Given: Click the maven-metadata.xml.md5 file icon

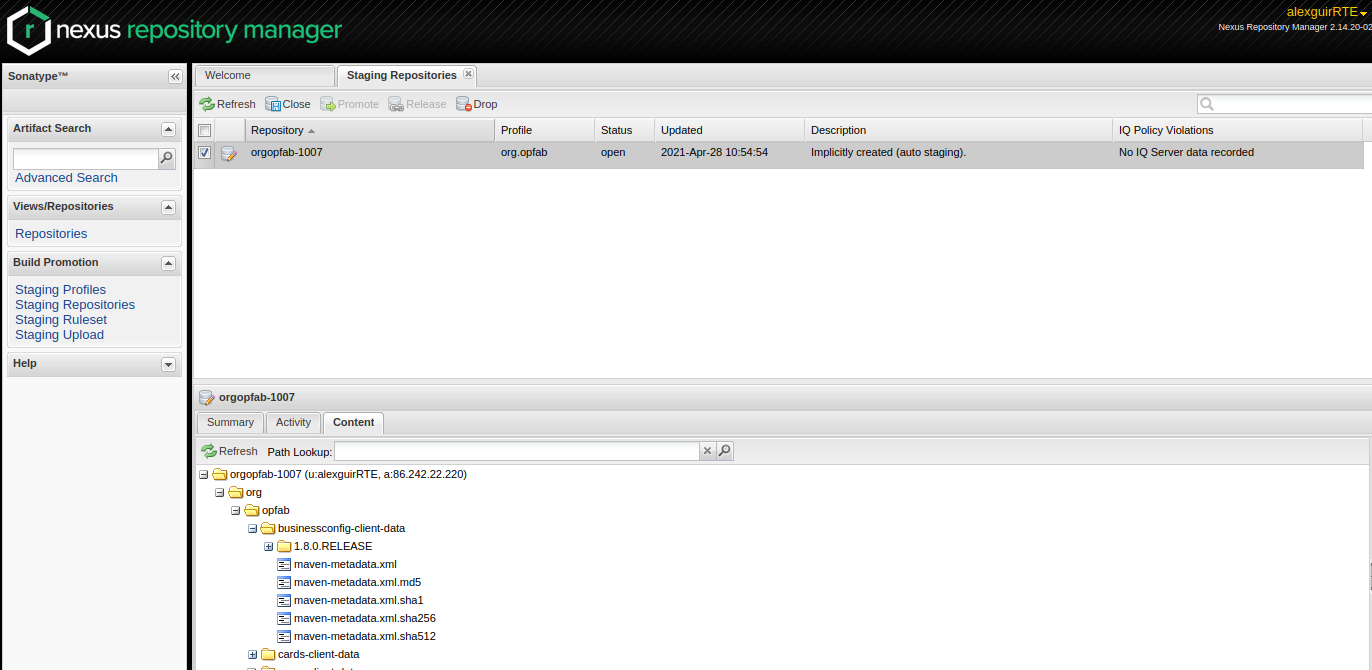Looking at the screenshot, I should tap(284, 582).
